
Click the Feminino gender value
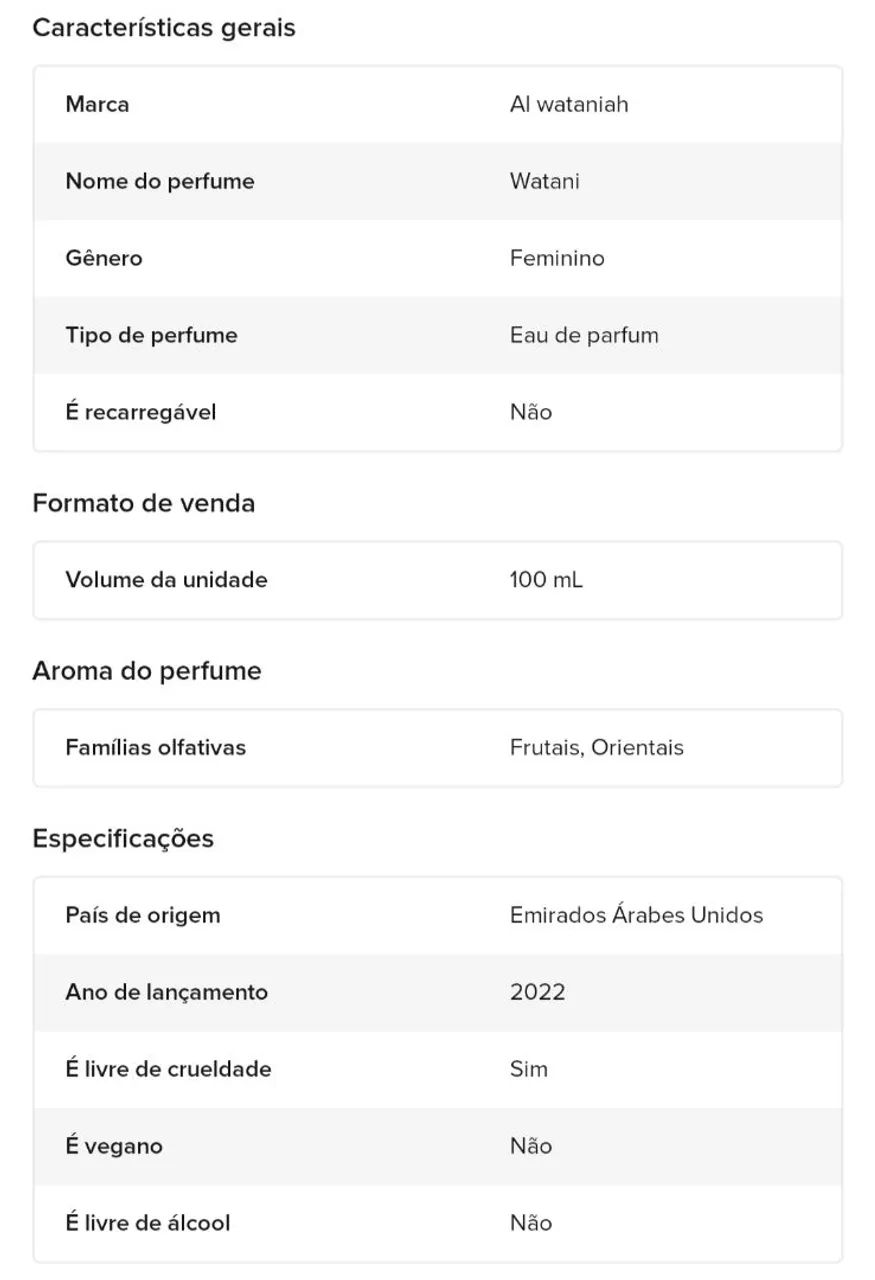[557, 258]
